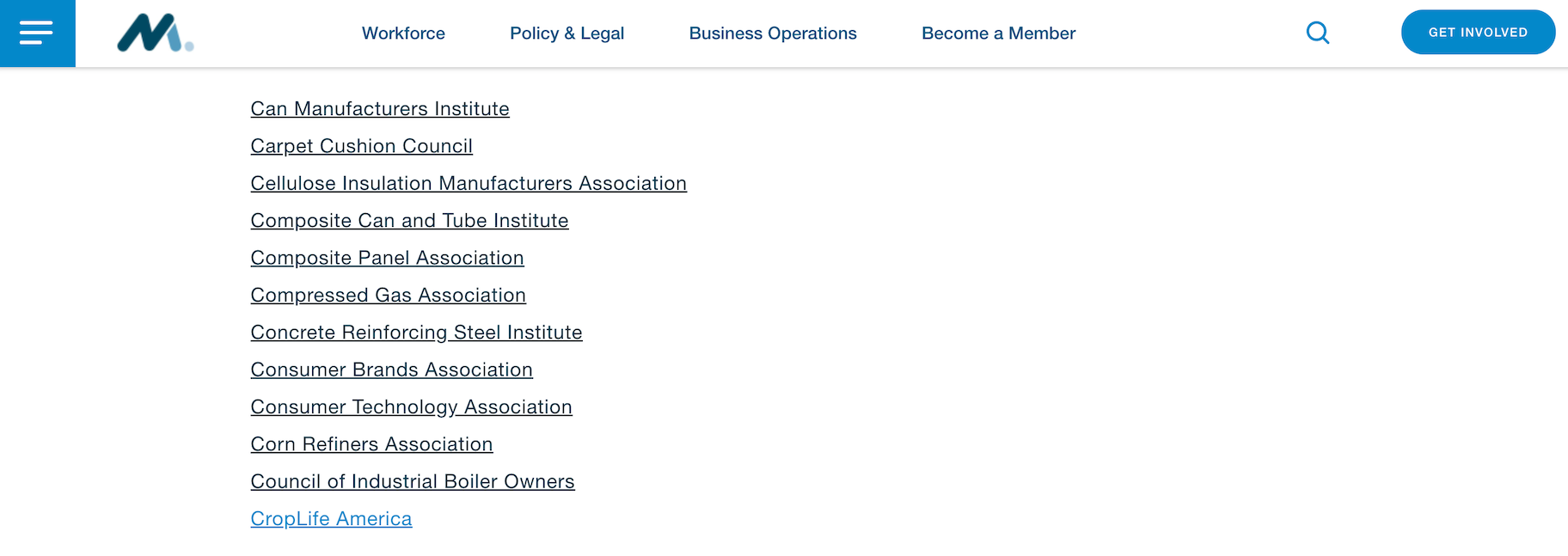This screenshot has height=556, width=1568.
Task: Open Consumer Brands Association link
Action: pyautogui.click(x=391, y=370)
